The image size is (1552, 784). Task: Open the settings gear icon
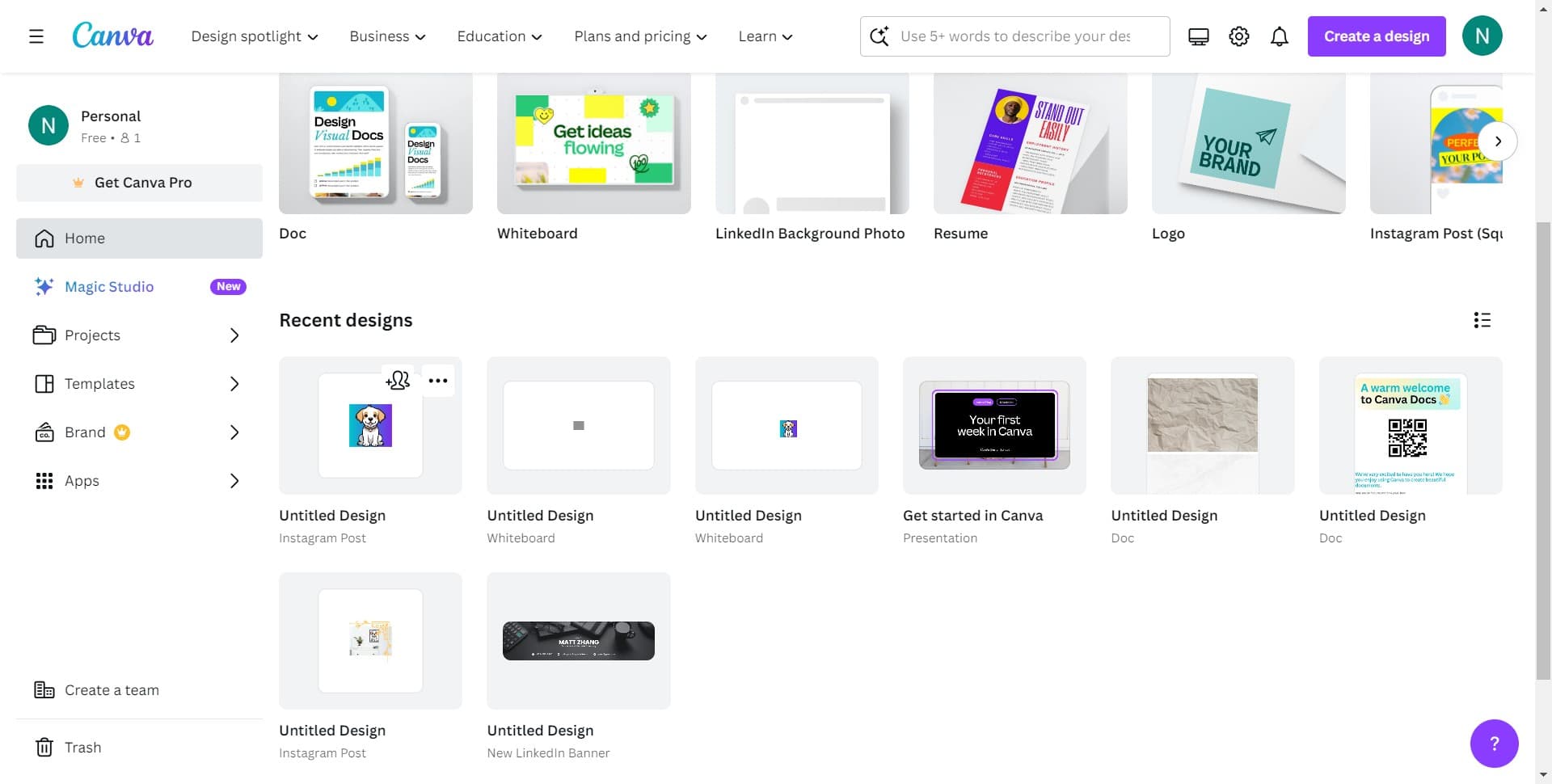pyautogui.click(x=1238, y=36)
